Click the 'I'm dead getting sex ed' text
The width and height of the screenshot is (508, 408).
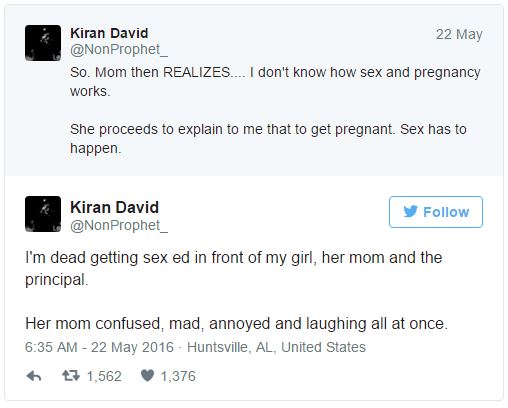[234, 268]
